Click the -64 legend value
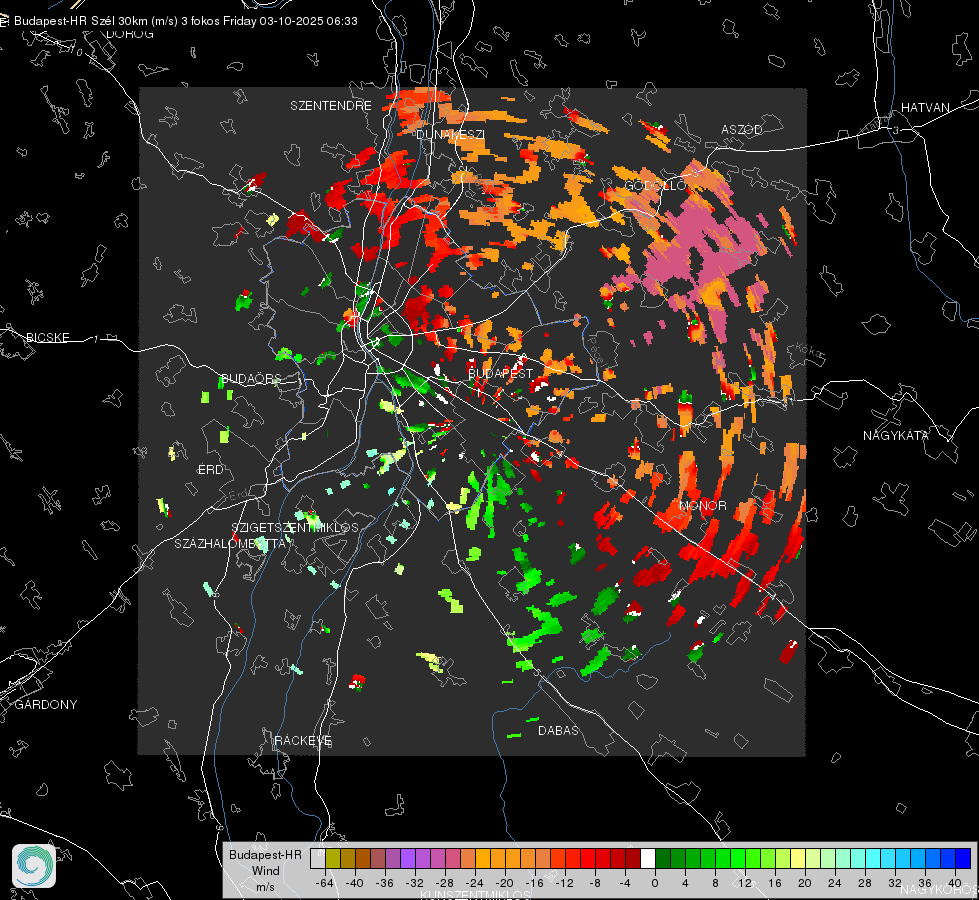979x900 pixels. (x=325, y=883)
